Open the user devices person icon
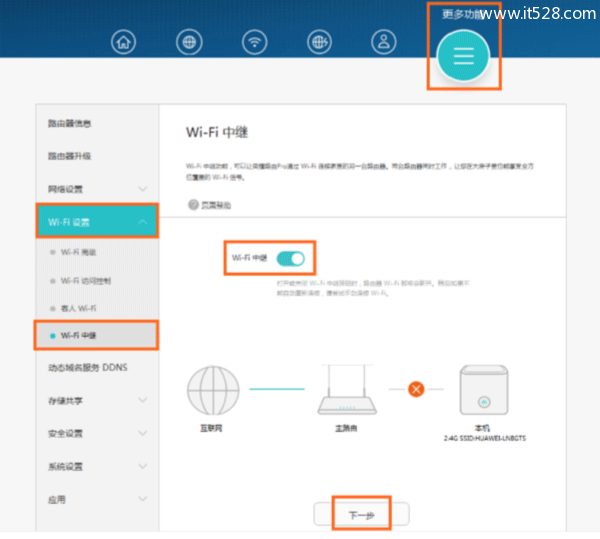This screenshot has height=539, width=600. coord(384,42)
